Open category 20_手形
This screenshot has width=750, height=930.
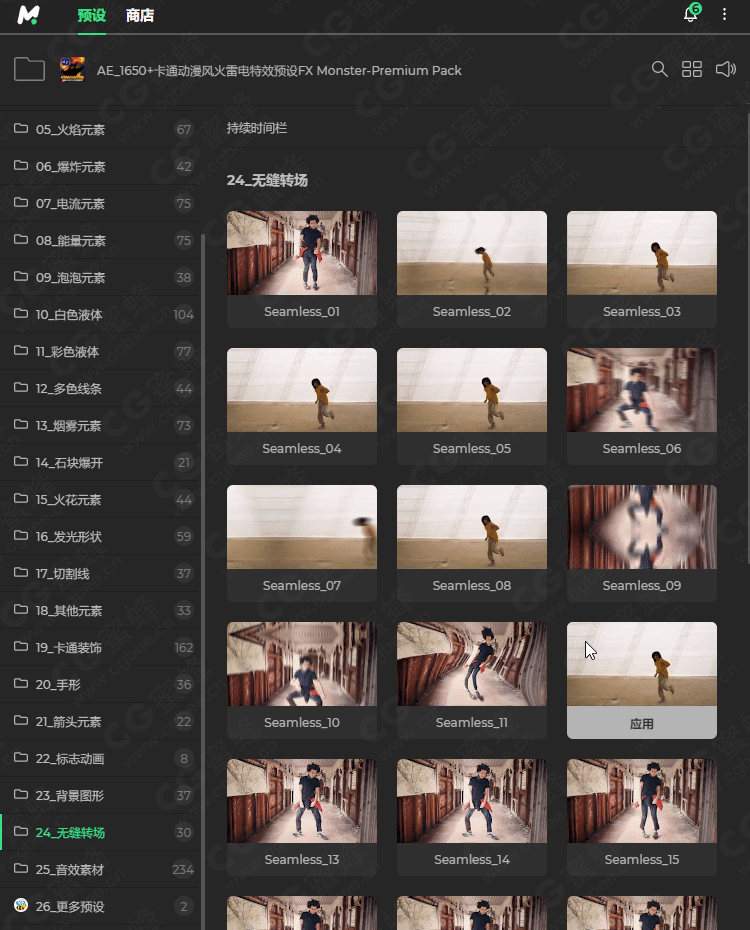coord(100,684)
